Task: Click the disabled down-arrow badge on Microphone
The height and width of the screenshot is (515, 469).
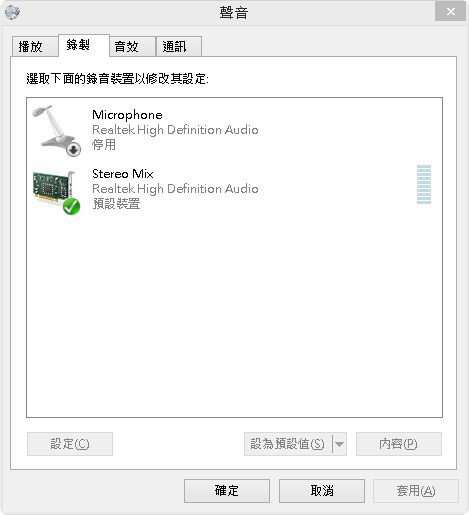Action: click(73, 149)
